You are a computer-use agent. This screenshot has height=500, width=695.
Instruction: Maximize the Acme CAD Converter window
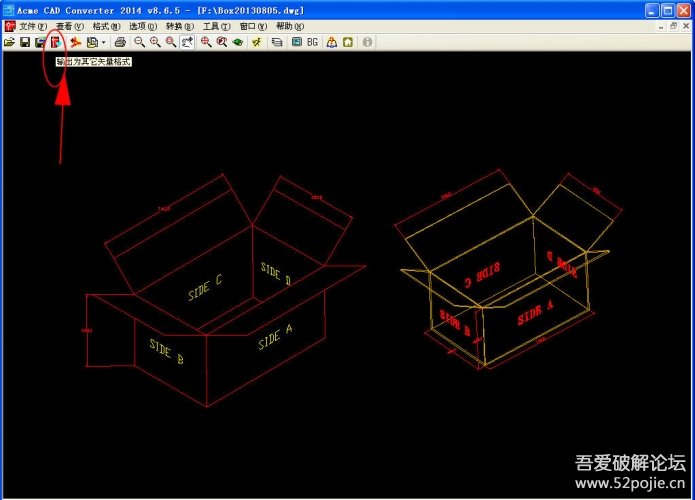(668, 10)
